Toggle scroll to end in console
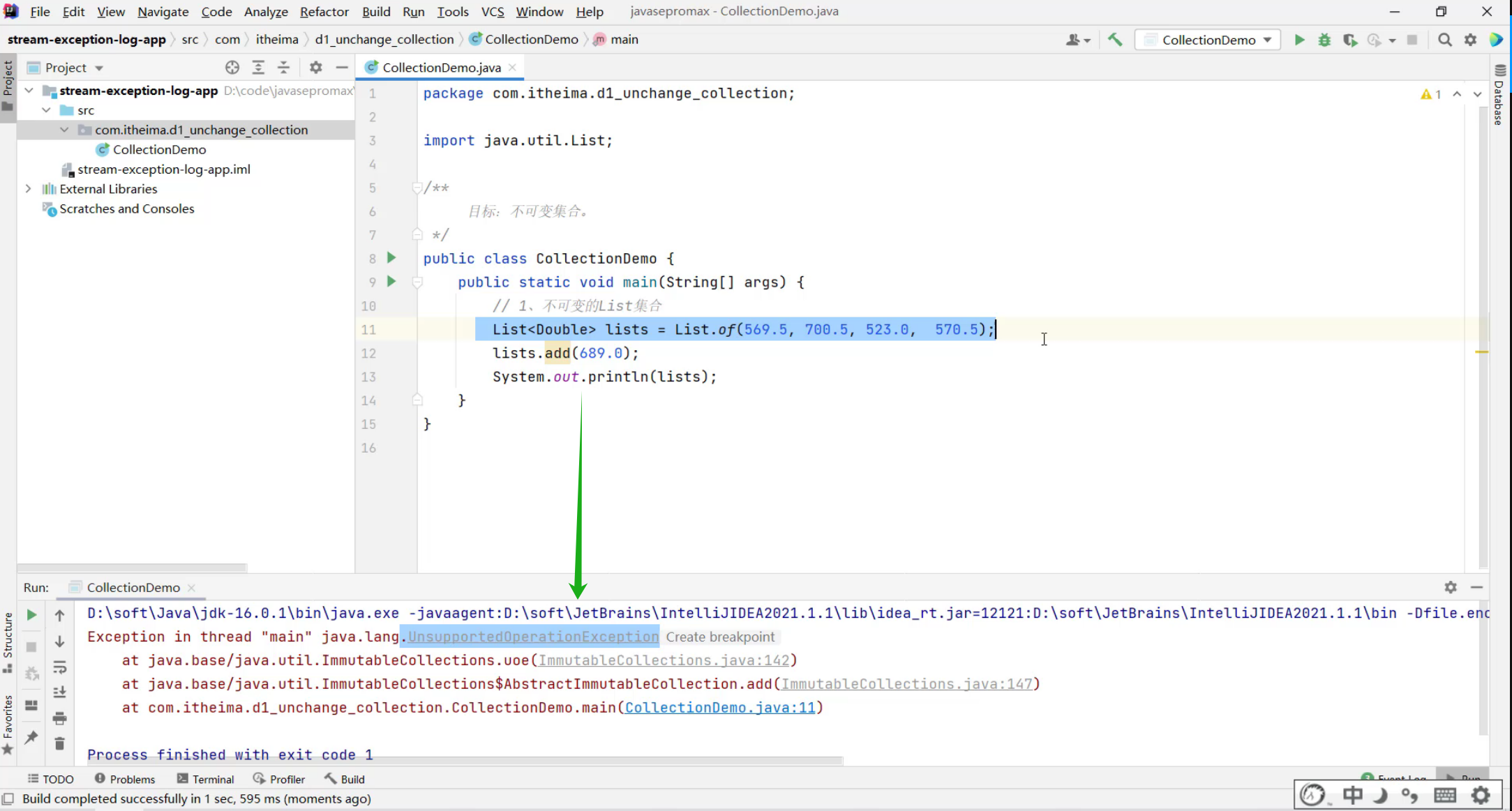1512x811 pixels. [60, 692]
